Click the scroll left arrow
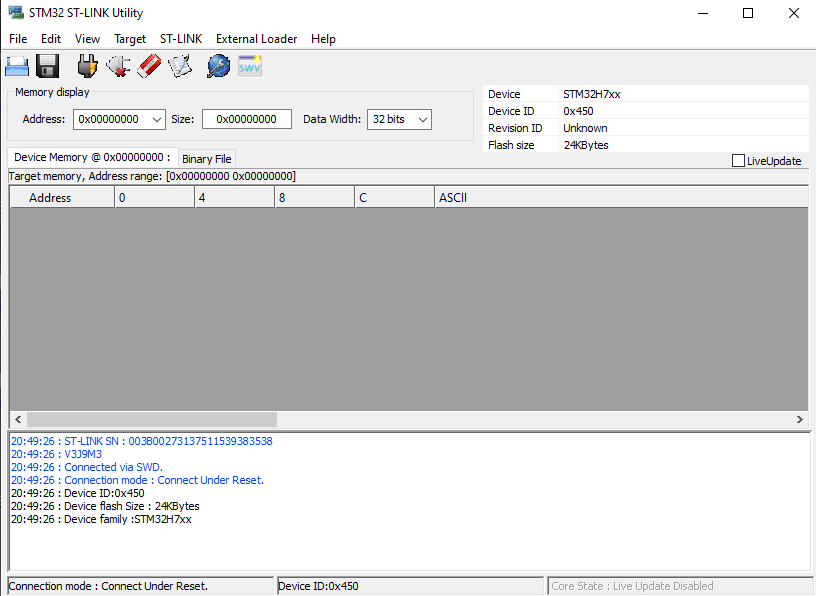 tap(18, 419)
